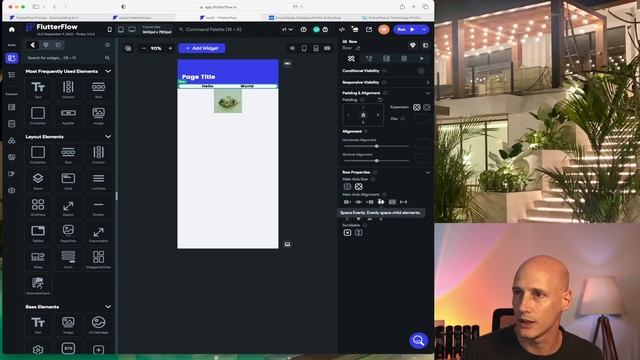Viewport: 640px width, 360px height.
Task: Open the Run options dropdown arrow
Action: pos(424,29)
